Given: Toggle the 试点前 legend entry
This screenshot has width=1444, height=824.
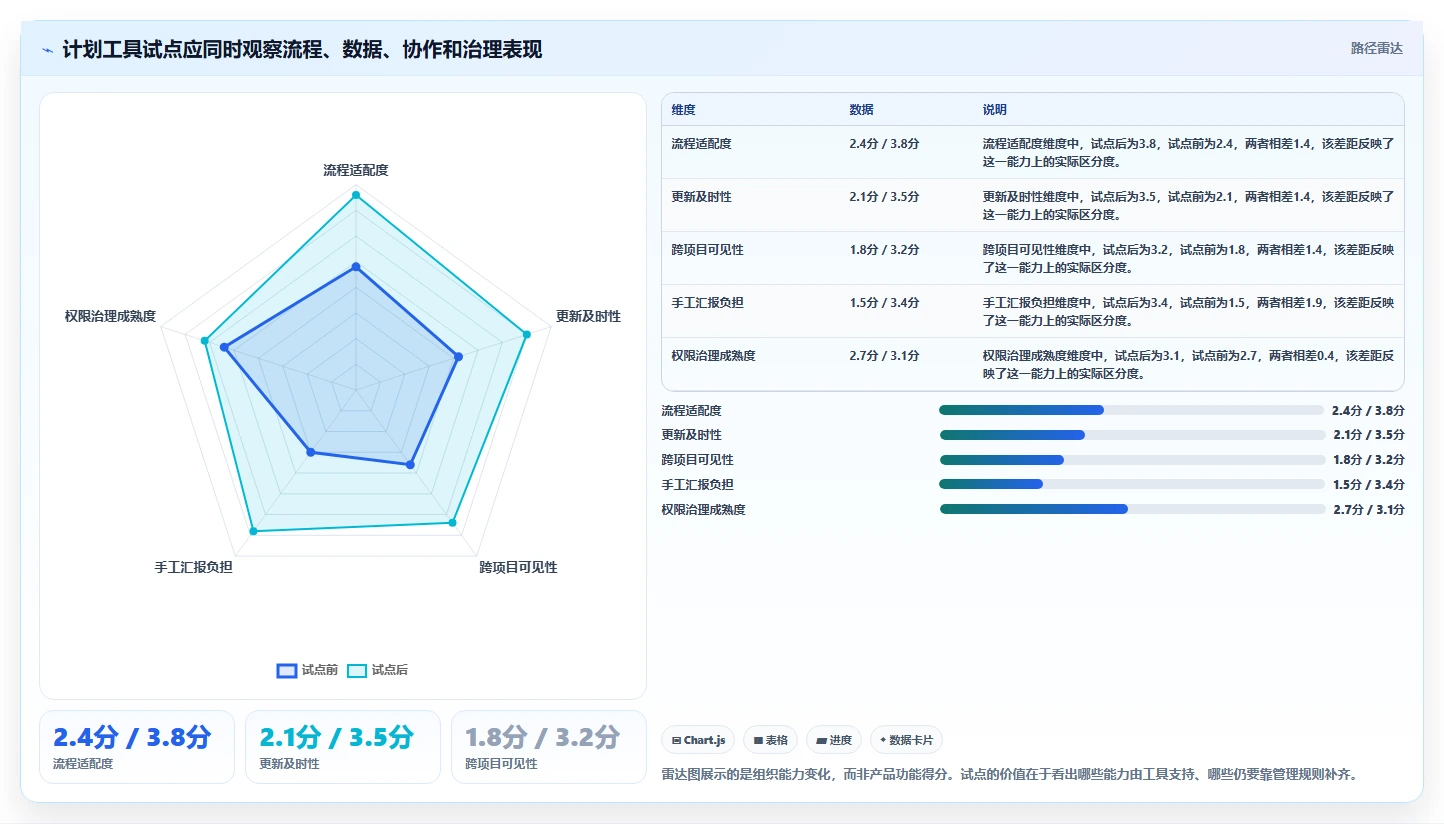Looking at the screenshot, I should [x=307, y=670].
